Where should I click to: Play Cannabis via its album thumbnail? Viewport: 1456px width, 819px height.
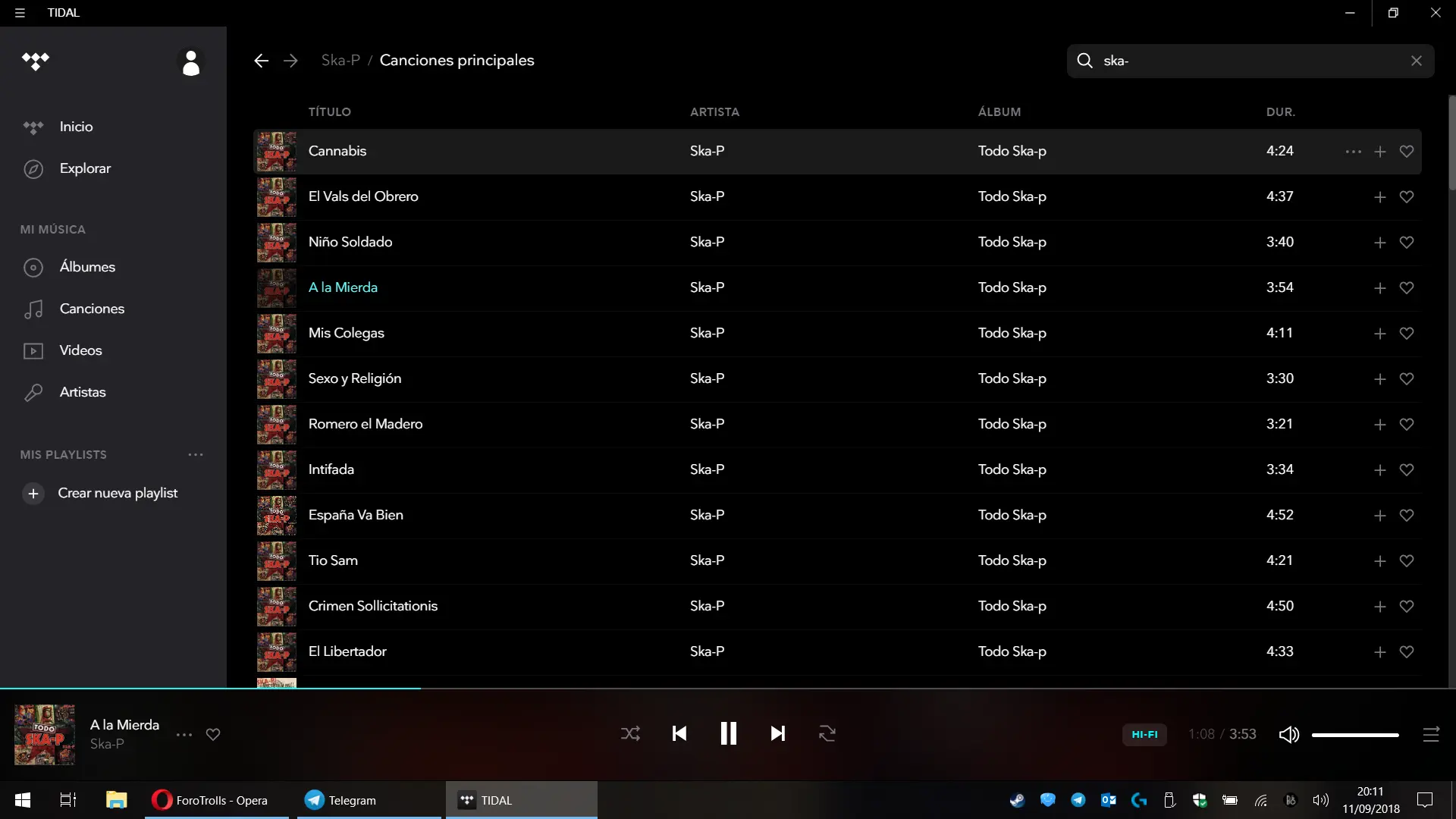[x=276, y=152]
